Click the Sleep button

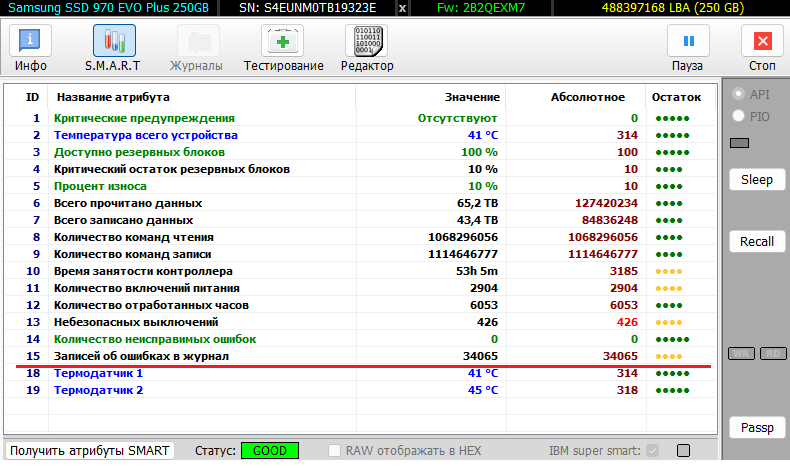coord(757,180)
